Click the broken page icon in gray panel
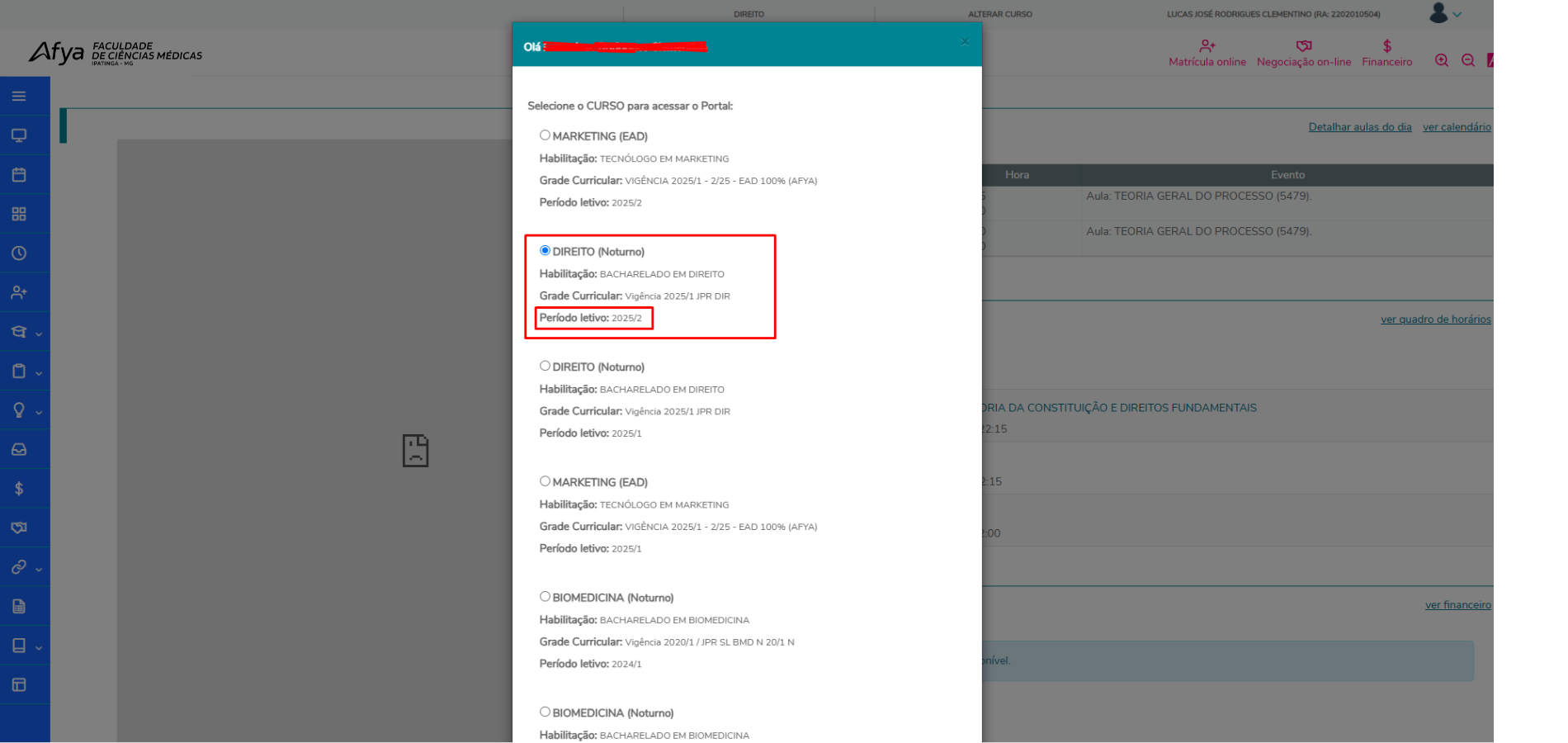The height and width of the screenshot is (743, 1568). point(415,451)
